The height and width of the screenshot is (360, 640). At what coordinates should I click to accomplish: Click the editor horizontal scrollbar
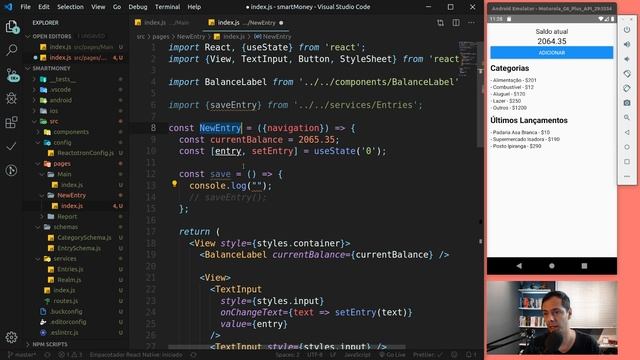pos(287,347)
